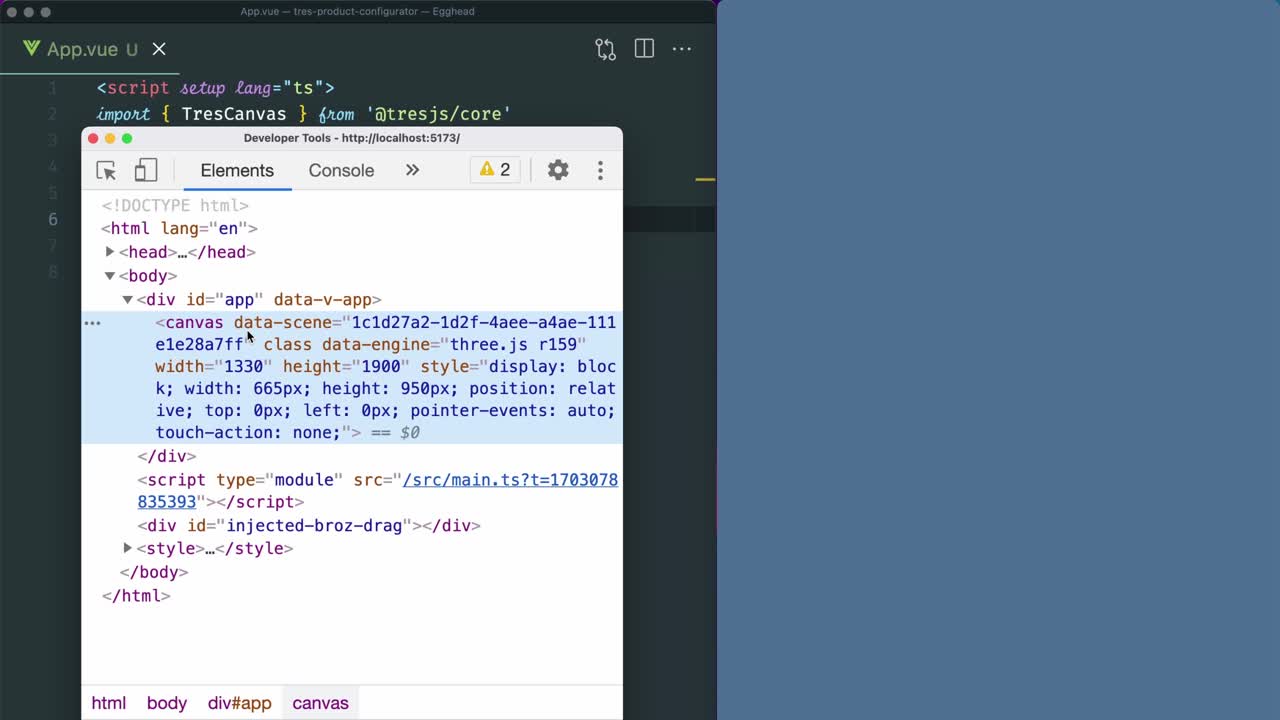Close the App.vue editor tab
Viewport: 1280px width, 720px height.
[159, 49]
